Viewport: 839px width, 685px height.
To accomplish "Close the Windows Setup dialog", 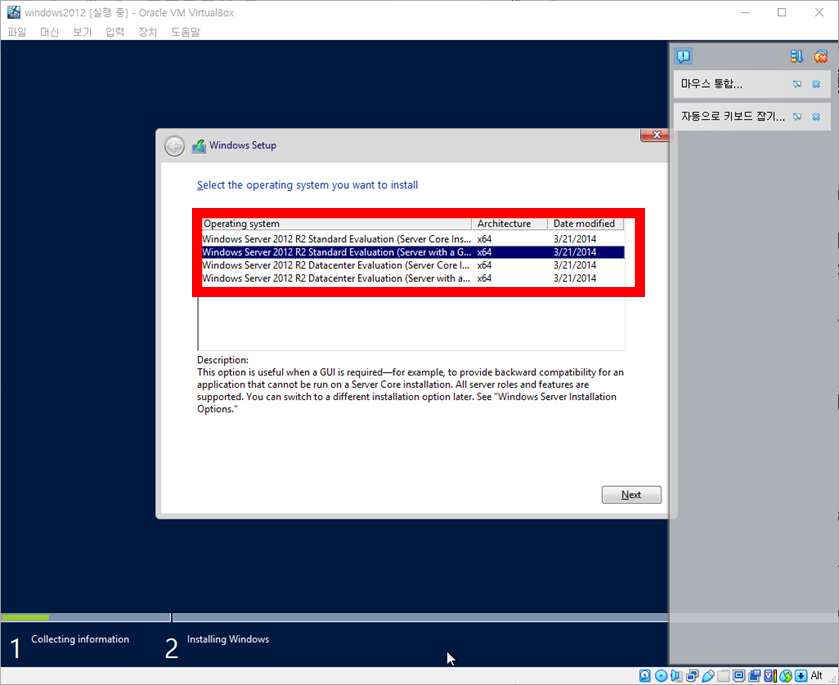I will point(654,135).
